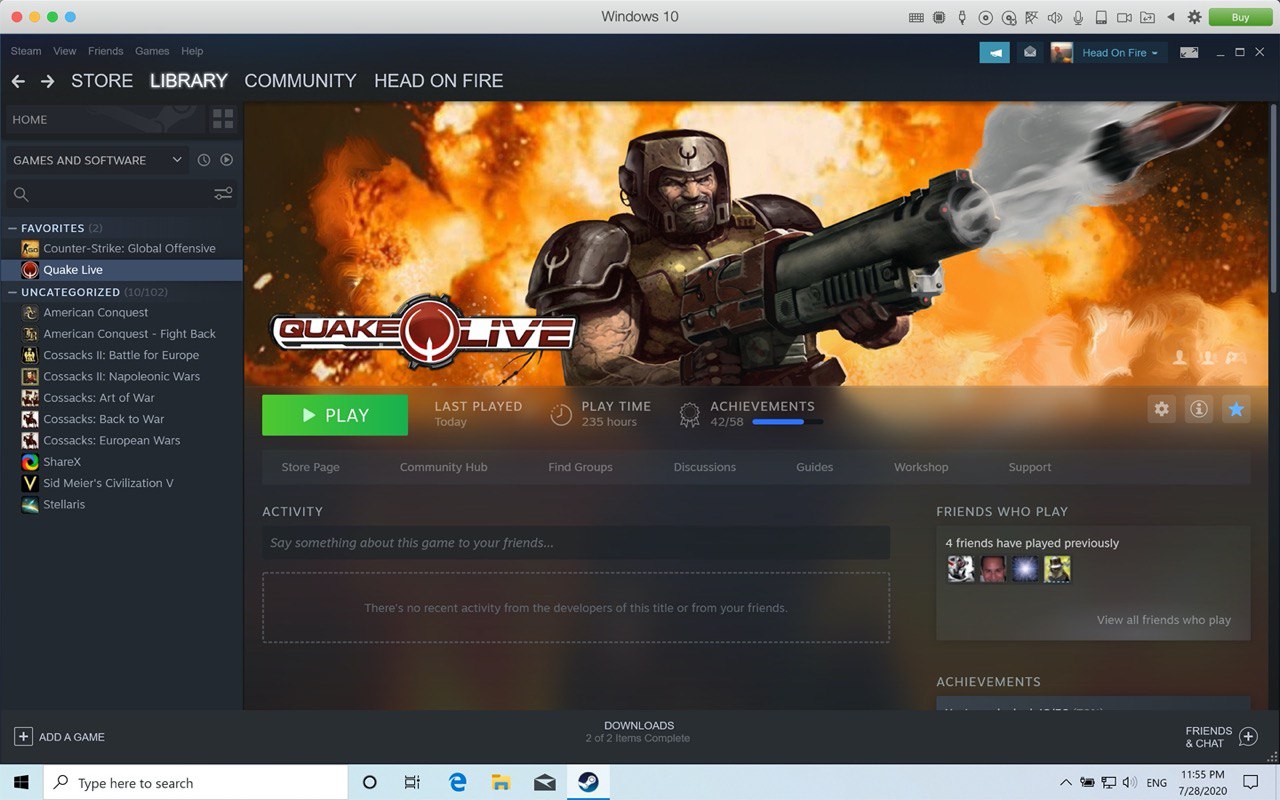Open the Guides link
The width and height of the screenshot is (1280, 800).
(814, 467)
